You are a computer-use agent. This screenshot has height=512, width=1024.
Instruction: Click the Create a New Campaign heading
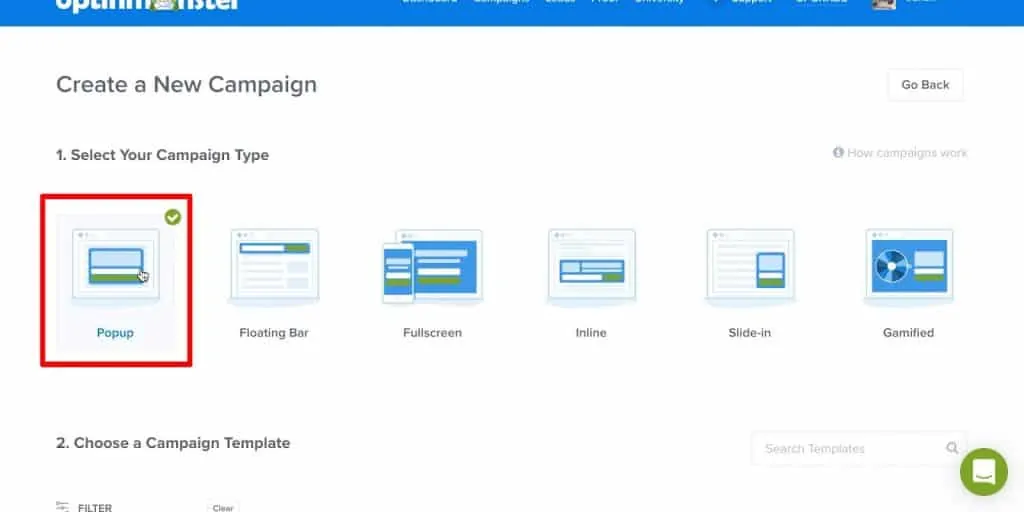click(x=187, y=85)
